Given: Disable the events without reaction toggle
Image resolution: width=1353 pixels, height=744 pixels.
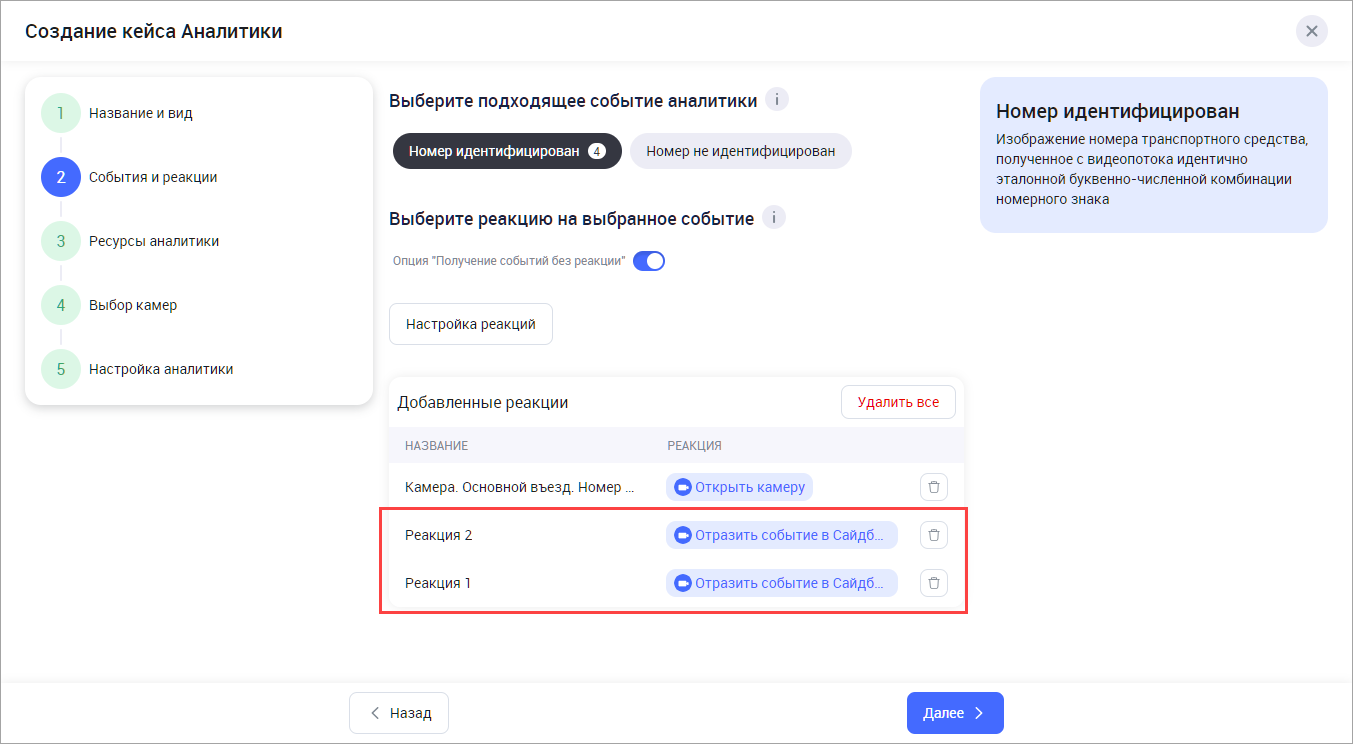Looking at the screenshot, I should click(649, 262).
